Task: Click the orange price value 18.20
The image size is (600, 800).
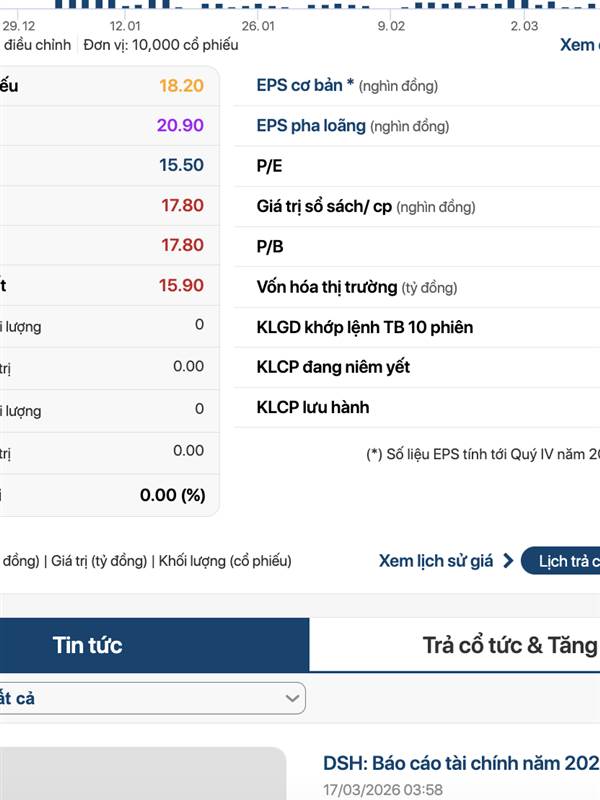Action: point(181,86)
